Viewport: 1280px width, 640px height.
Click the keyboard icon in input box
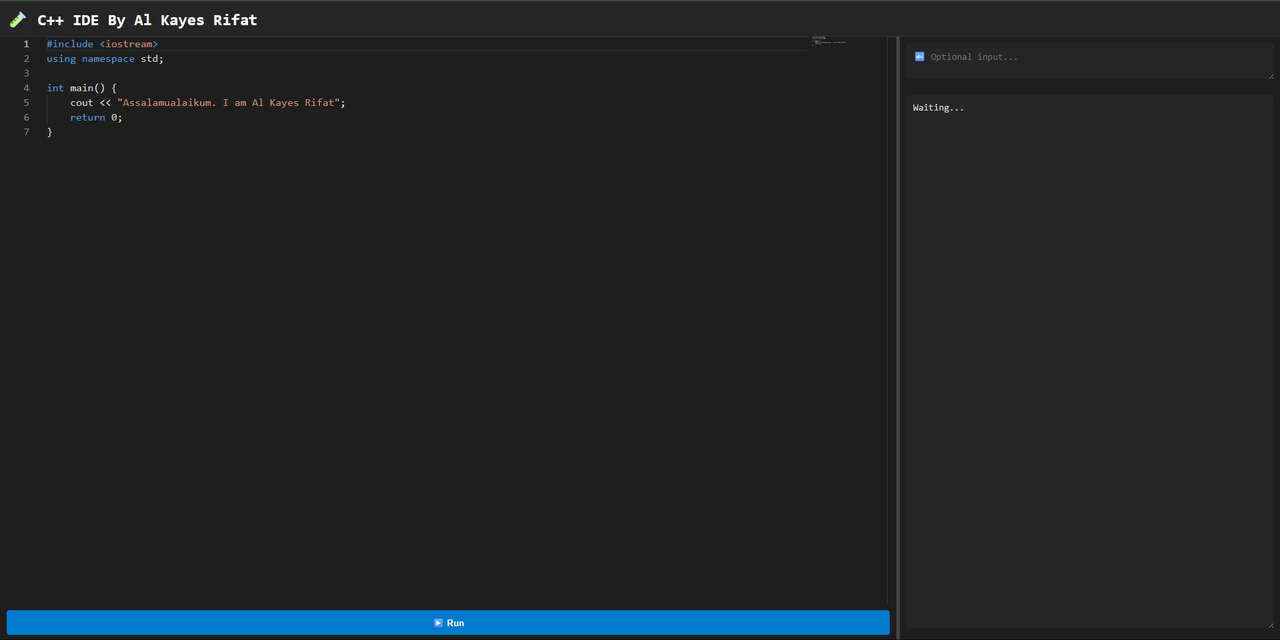coord(919,57)
